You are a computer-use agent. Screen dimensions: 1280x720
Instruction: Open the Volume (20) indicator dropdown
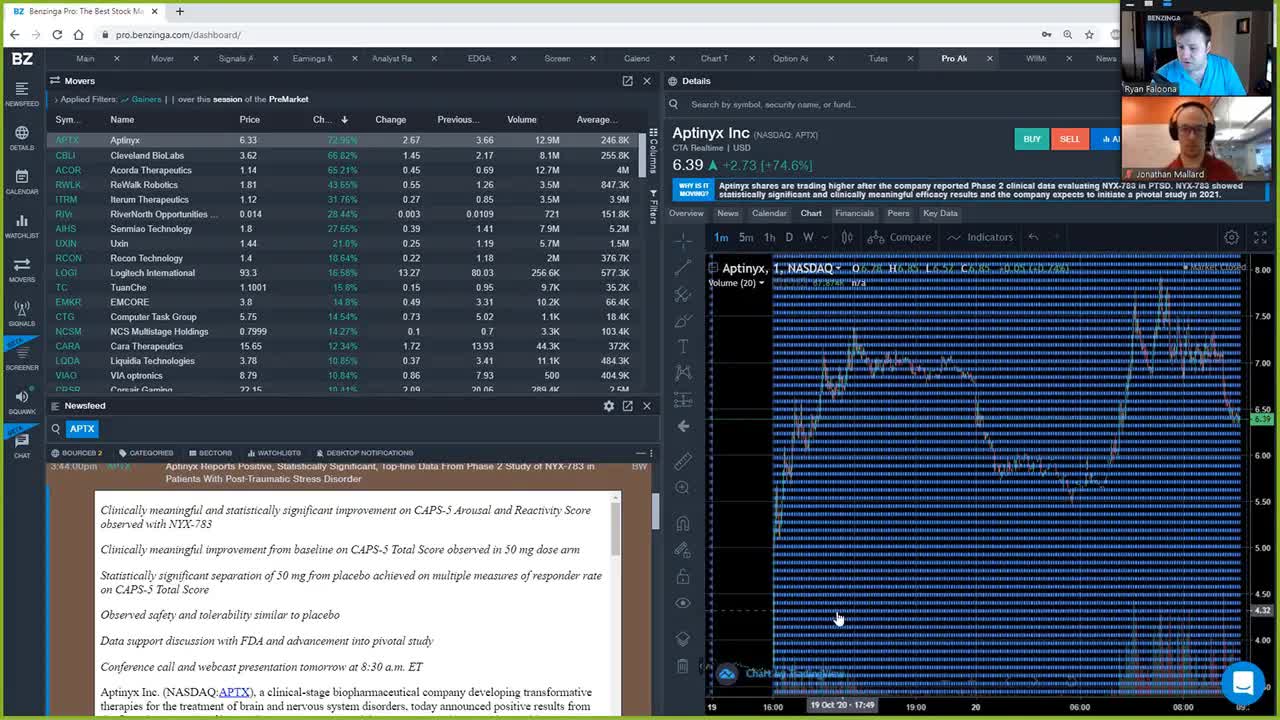762,283
